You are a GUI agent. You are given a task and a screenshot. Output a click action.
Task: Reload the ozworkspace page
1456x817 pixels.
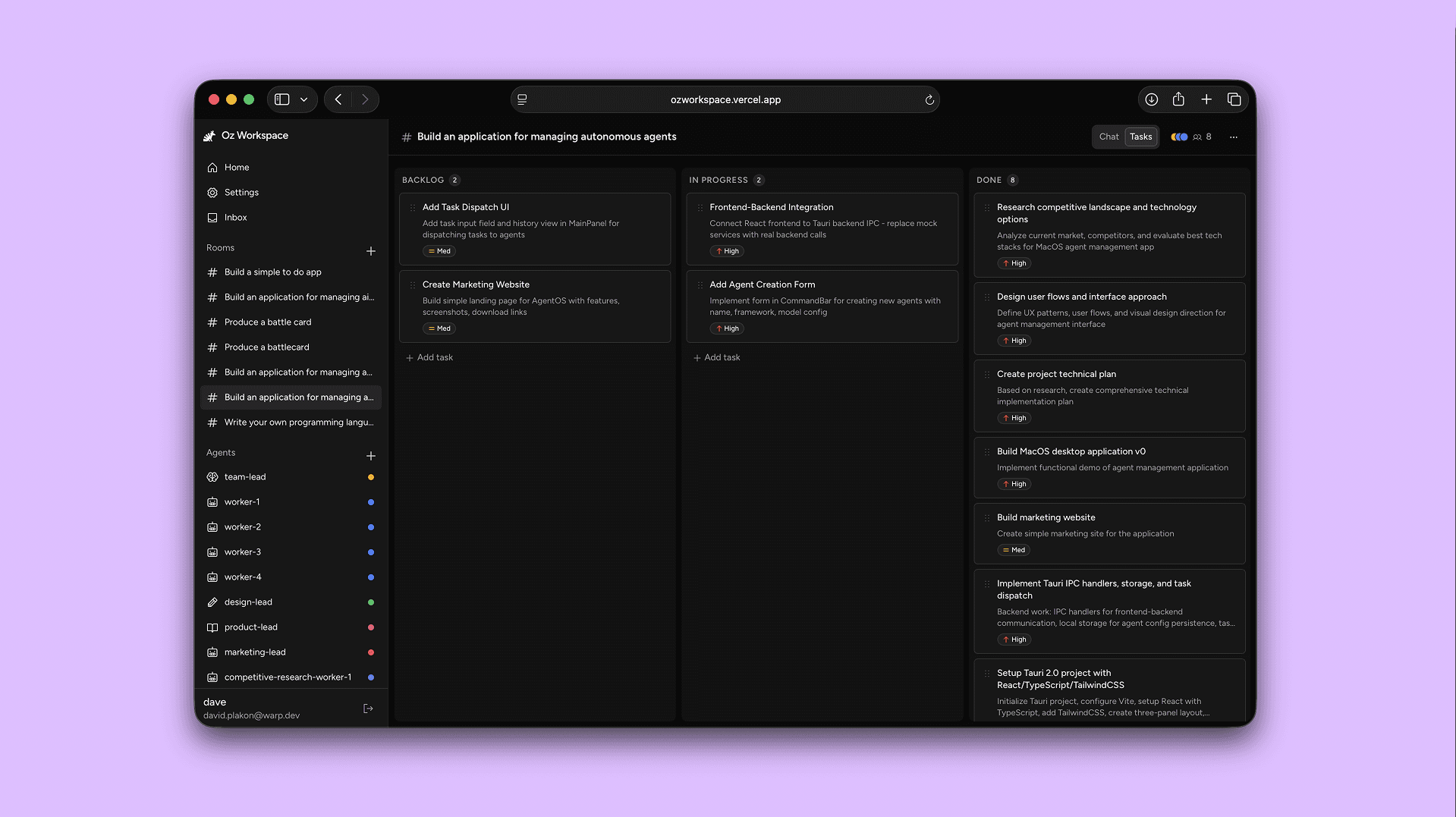pyautogui.click(x=929, y=99)
